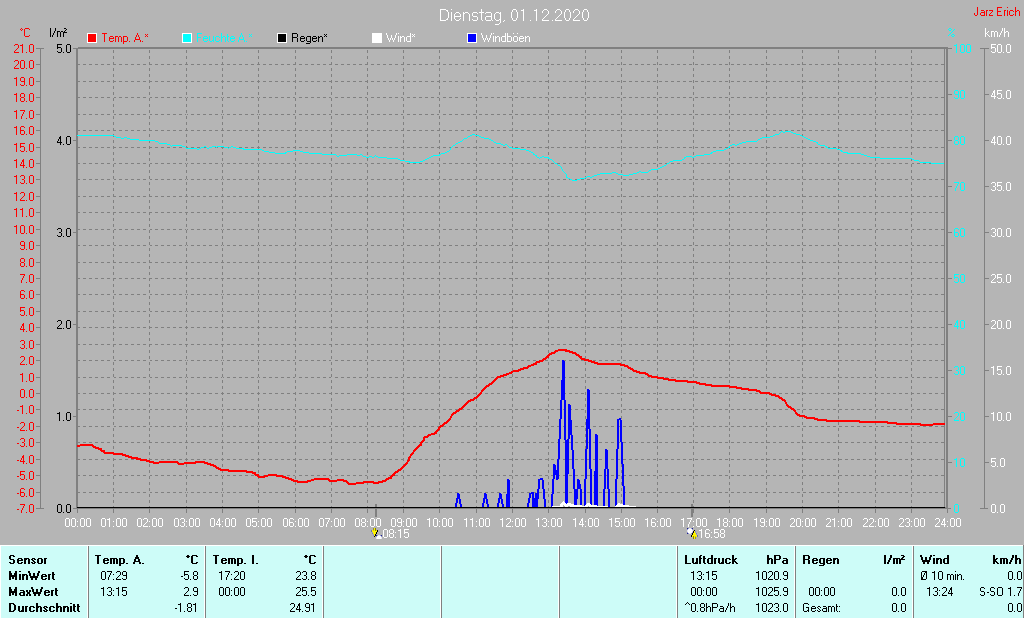This screenshot has height=618, width=1024.
Task: Click the sunset time '16:58'
Action: pyautogui.click(x=712, y=534)
